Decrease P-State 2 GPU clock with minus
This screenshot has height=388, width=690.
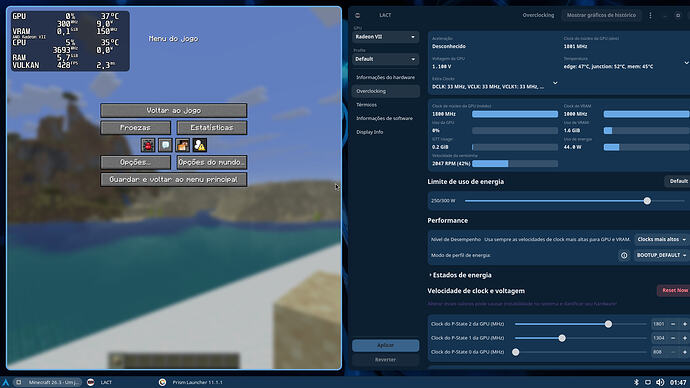[x=673, y=324]
